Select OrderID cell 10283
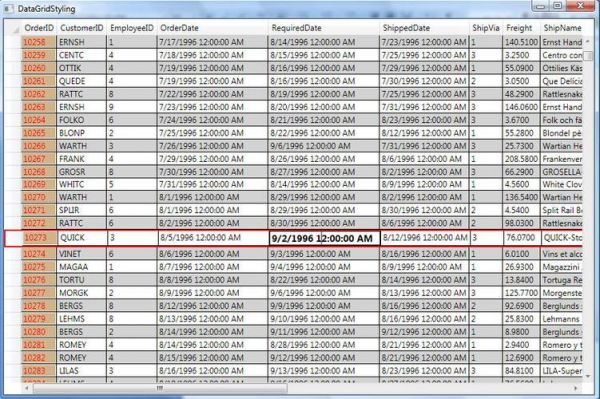 click(x=39, y=371)
